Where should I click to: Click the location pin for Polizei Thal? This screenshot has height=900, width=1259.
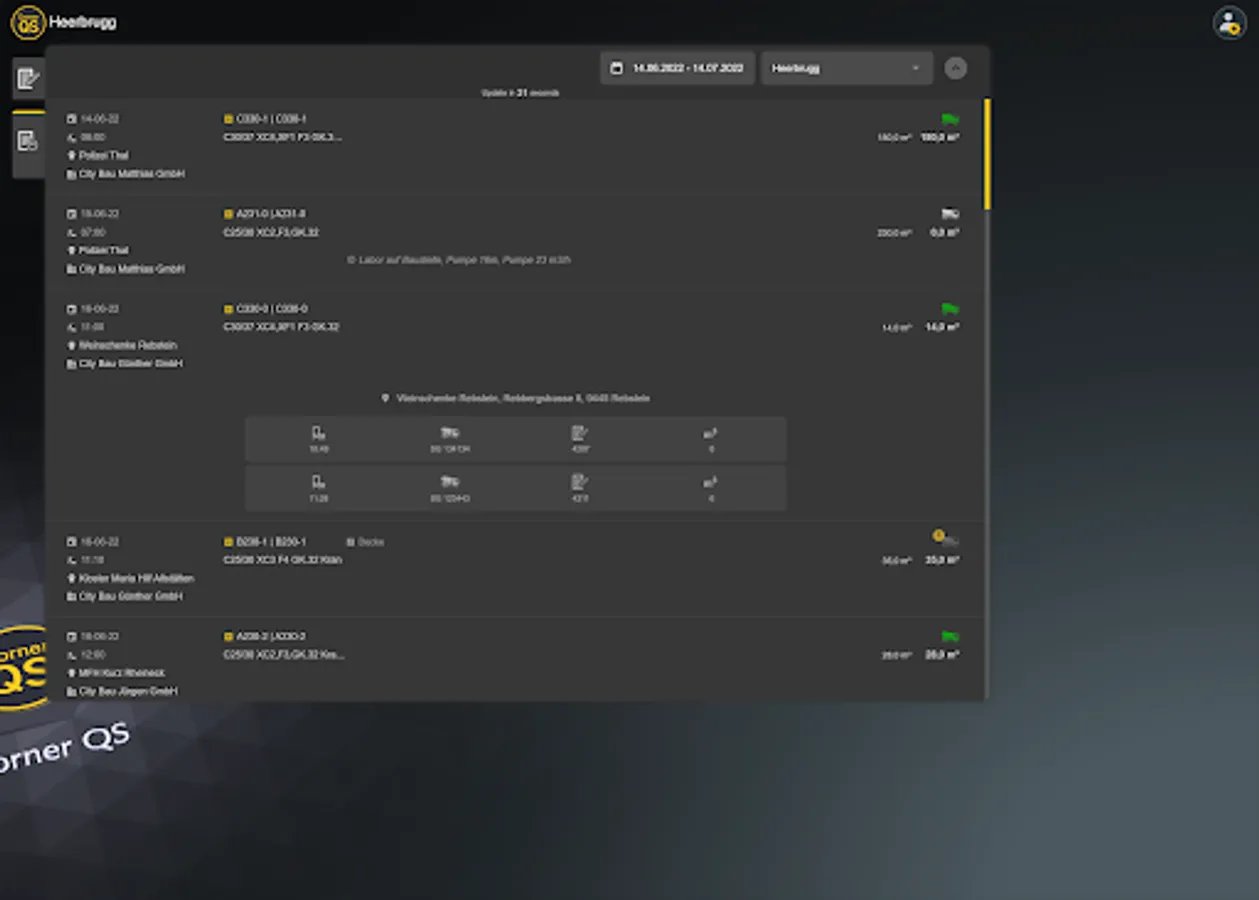pyautogui.click(x=71, y=155)
